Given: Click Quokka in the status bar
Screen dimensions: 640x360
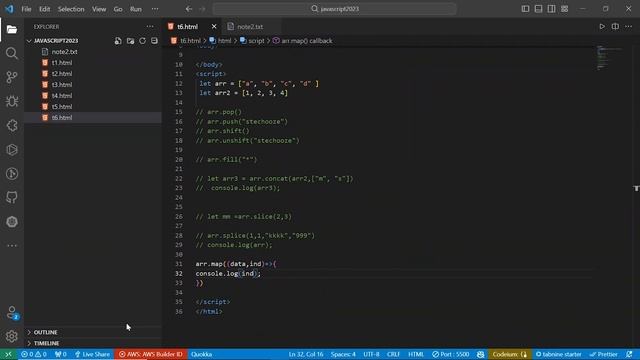Looking at the screenshot, I should tap(201, 354).
